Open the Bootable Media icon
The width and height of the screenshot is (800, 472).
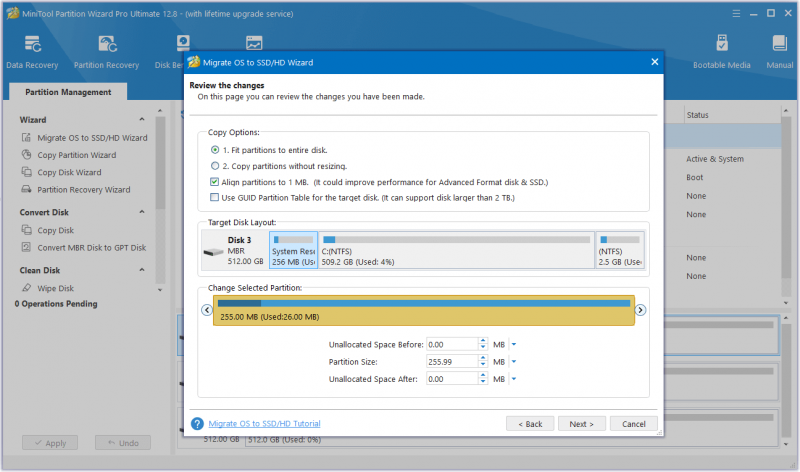[721, 43]
